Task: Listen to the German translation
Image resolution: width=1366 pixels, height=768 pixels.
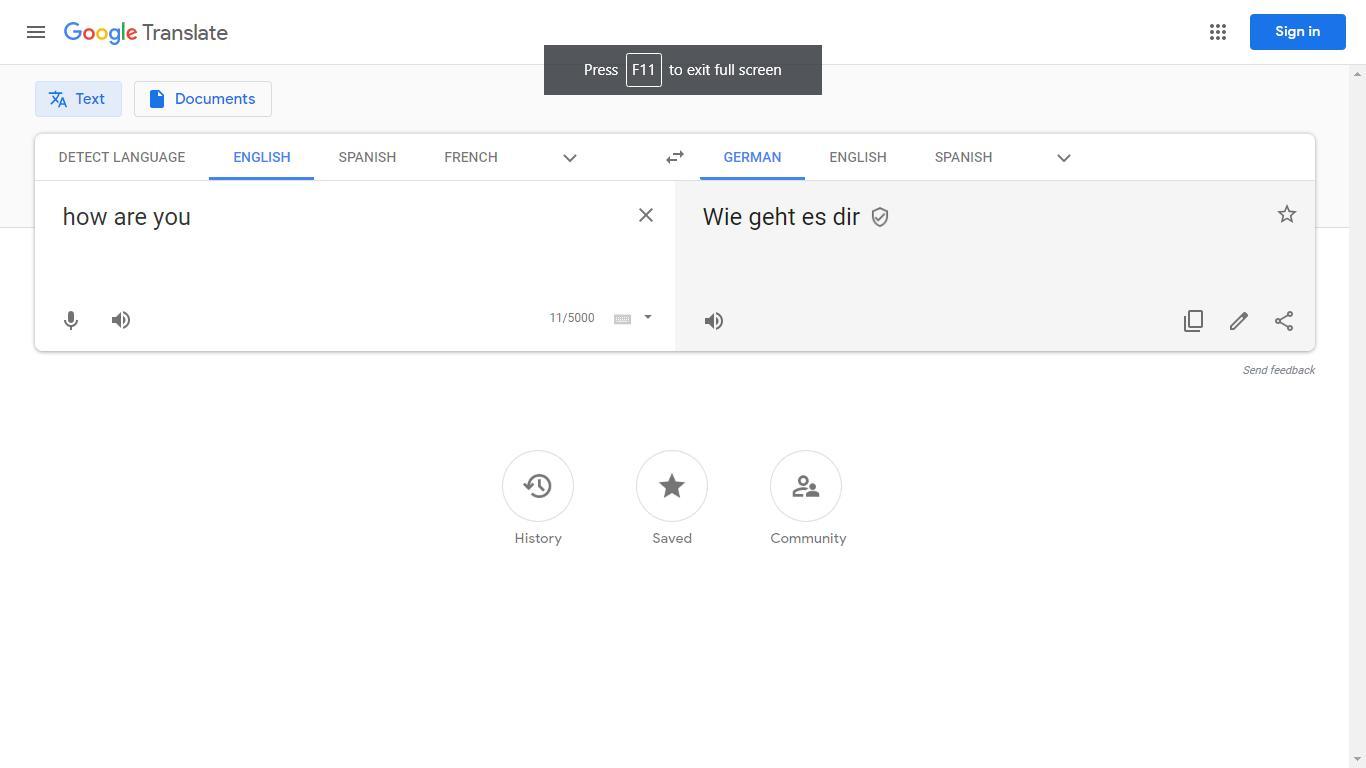Action: click(714, 321)
